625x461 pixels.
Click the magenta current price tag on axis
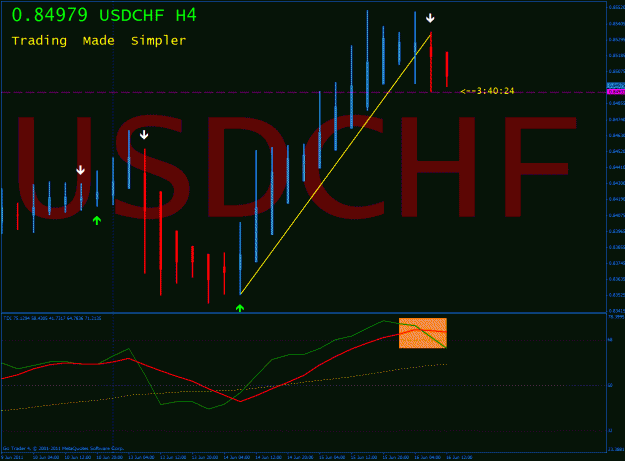coord(615,92)
